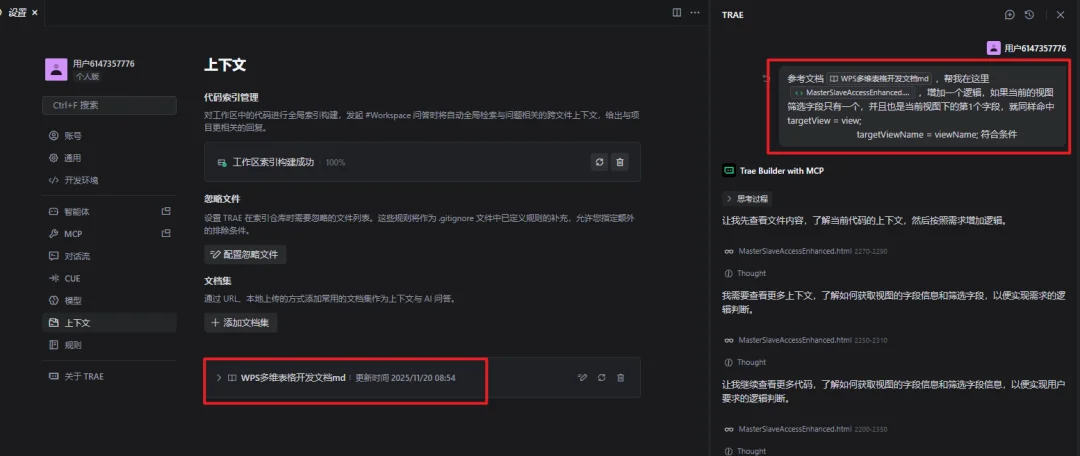Rebuild the workspace code index

tap(599, 162)
